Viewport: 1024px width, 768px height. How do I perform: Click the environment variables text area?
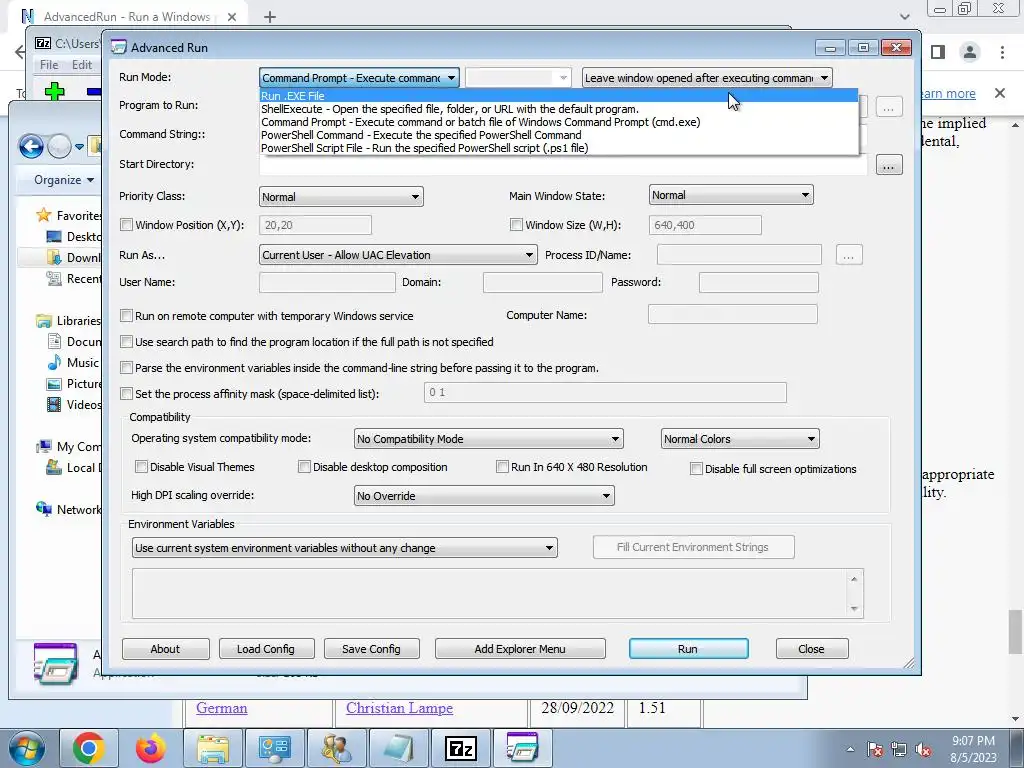(498, 594)
